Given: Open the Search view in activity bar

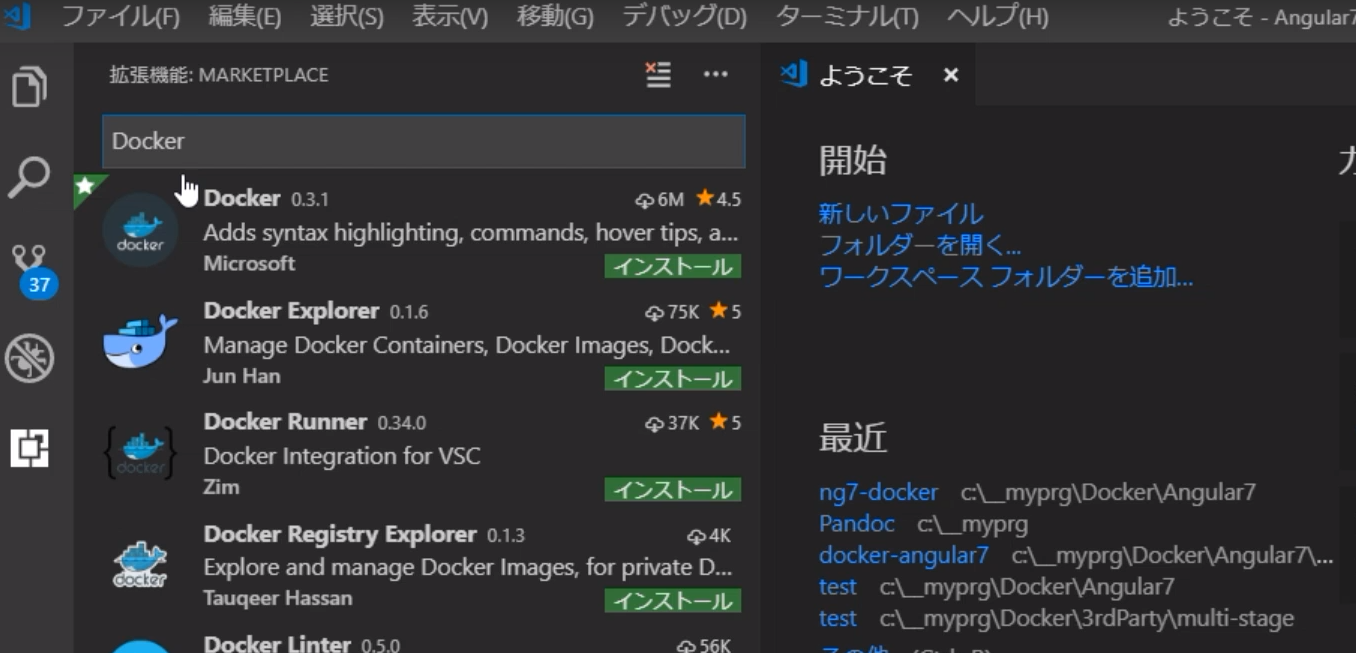Looking at the screenshot, I should tap(29, 178).
